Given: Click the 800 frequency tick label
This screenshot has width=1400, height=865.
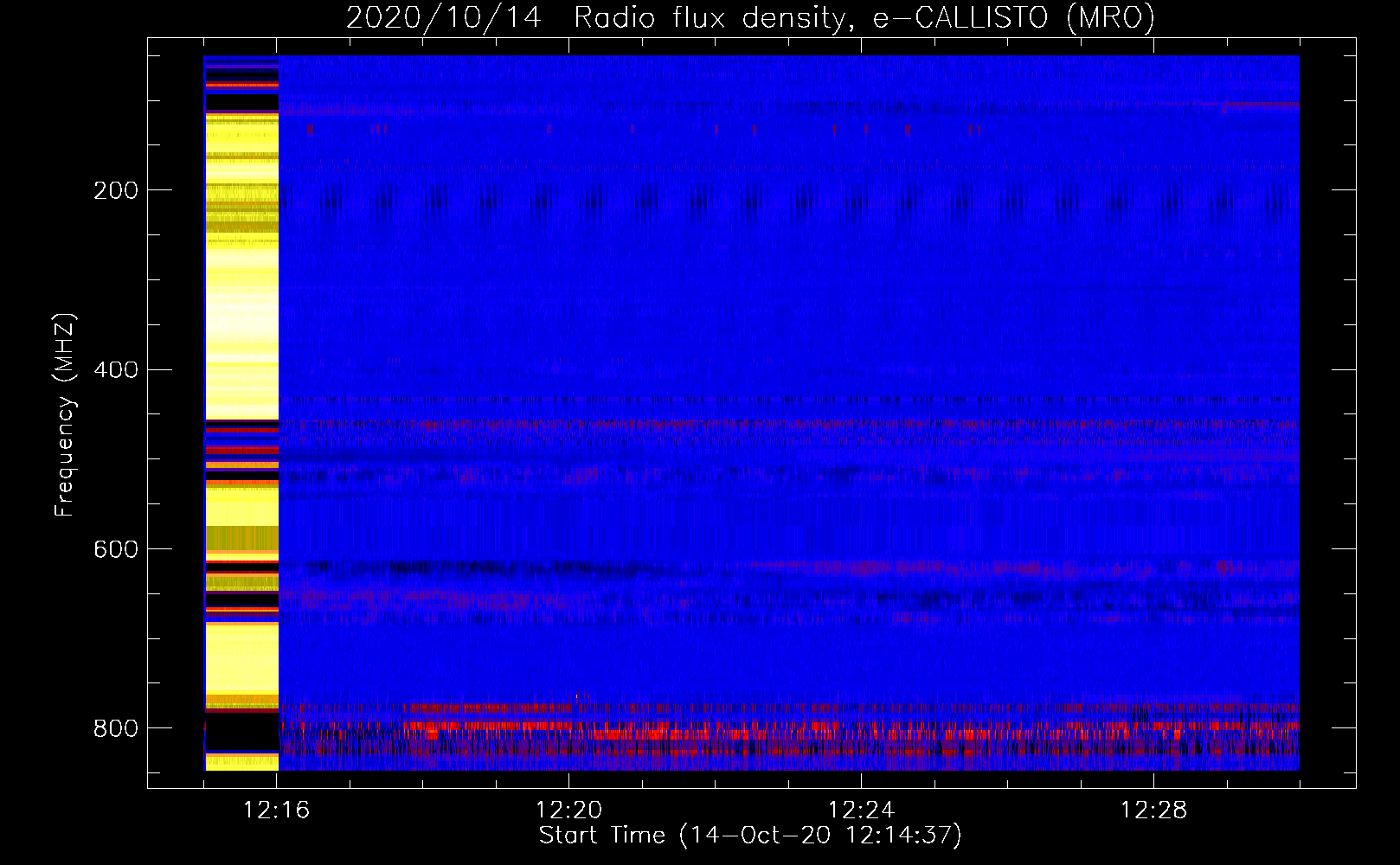Looking at the screenshot, I should tap(116, 728).
